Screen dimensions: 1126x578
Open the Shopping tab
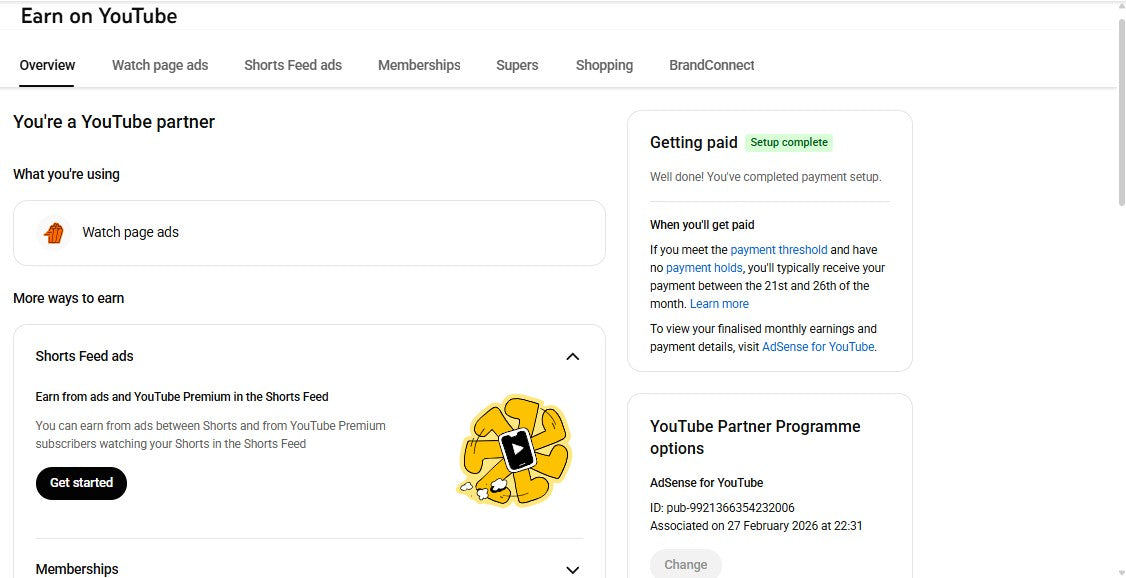pos(604,65)
